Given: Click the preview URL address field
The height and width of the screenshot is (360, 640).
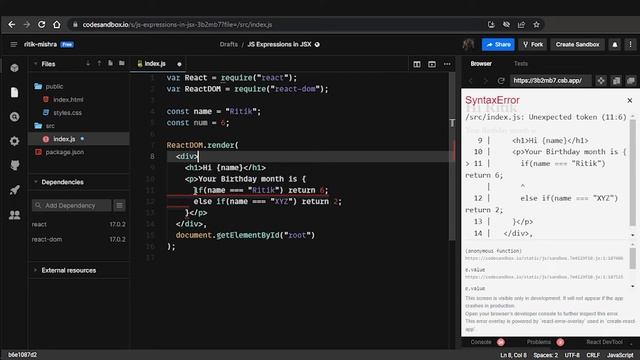Looking at the screenshot, I should pos(550,81).
